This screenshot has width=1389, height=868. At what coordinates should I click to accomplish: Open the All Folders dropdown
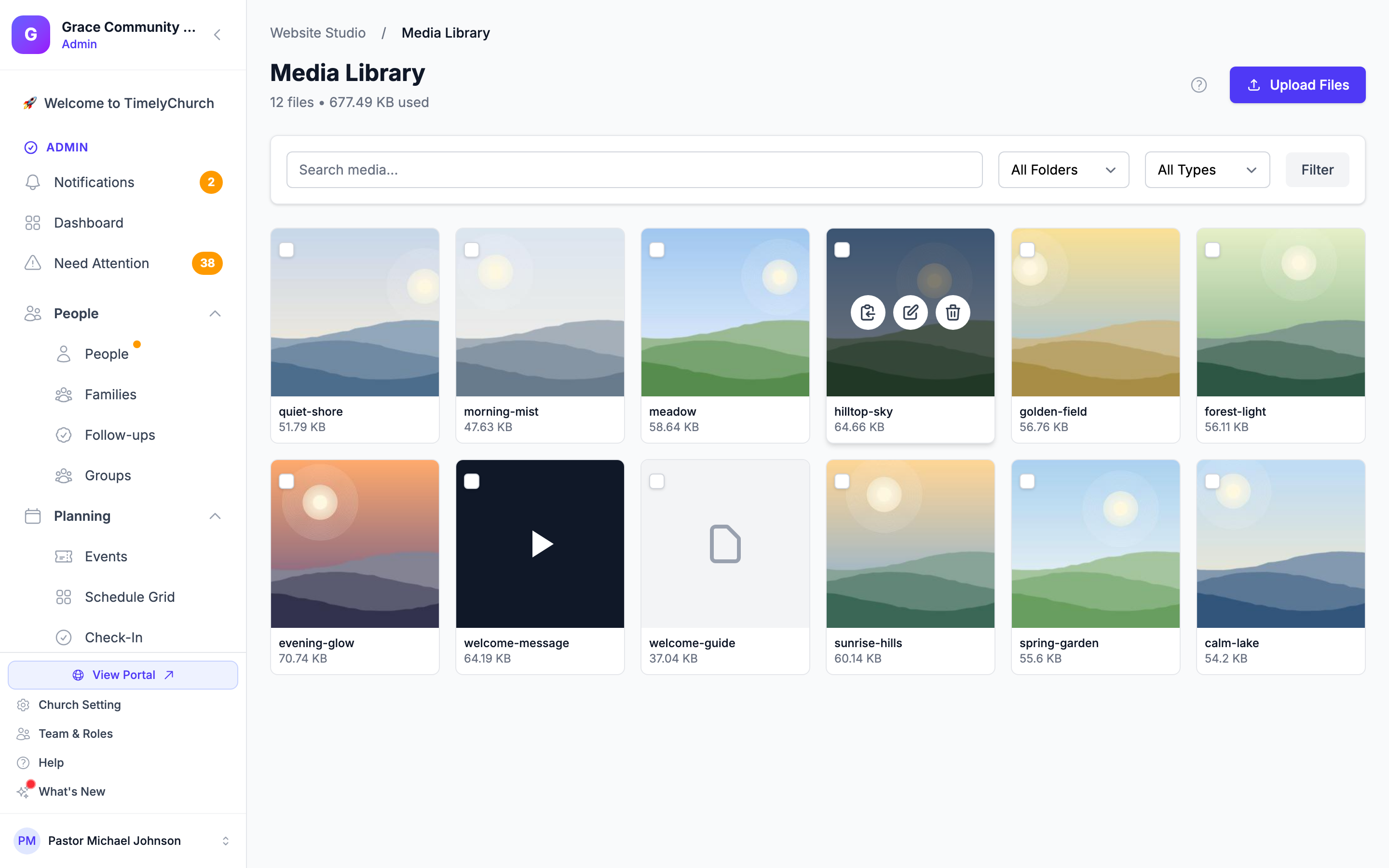1063,170
